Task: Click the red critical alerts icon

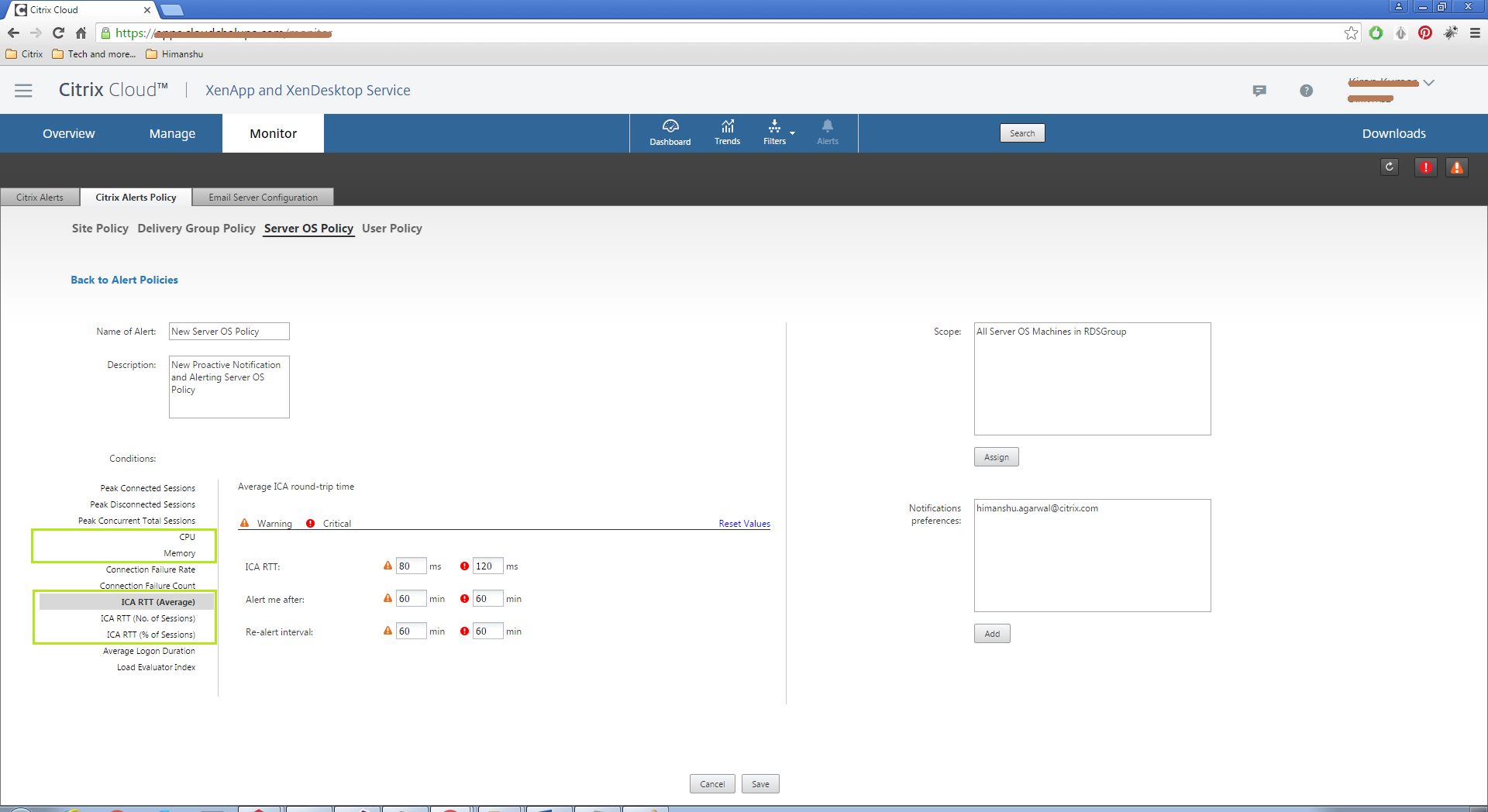Action: point(1425,167)
